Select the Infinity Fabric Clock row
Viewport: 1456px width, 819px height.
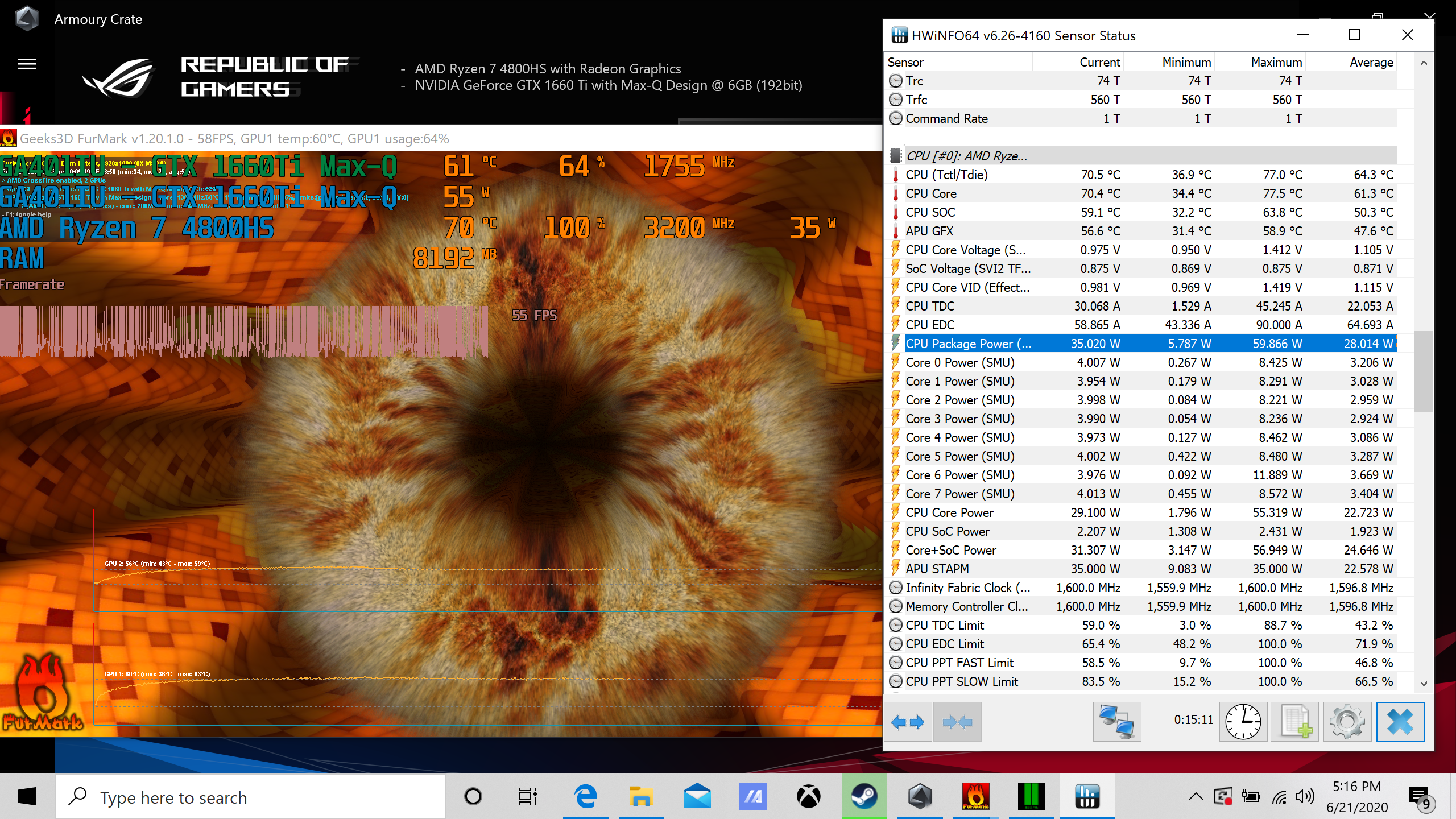point(1141,588)
